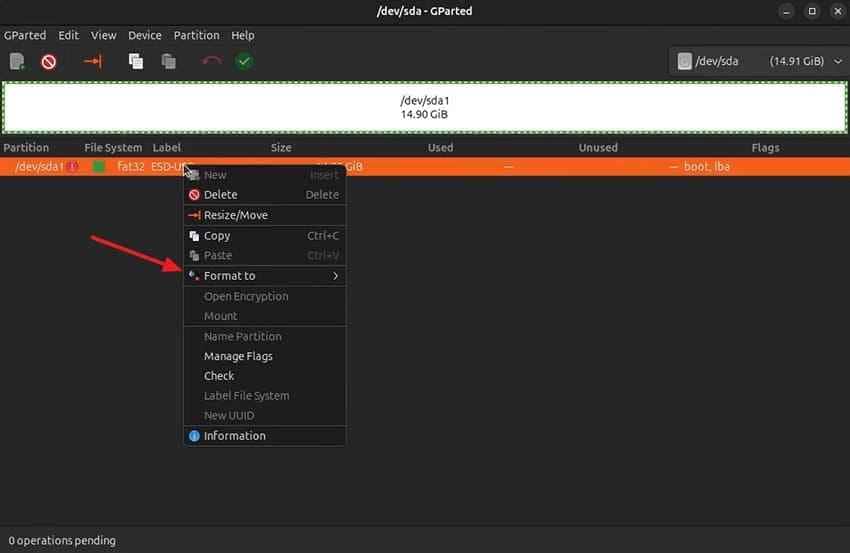The image size is (850, 553).
Task: Click the disk icon in device selector
Action: pos(685,61)
